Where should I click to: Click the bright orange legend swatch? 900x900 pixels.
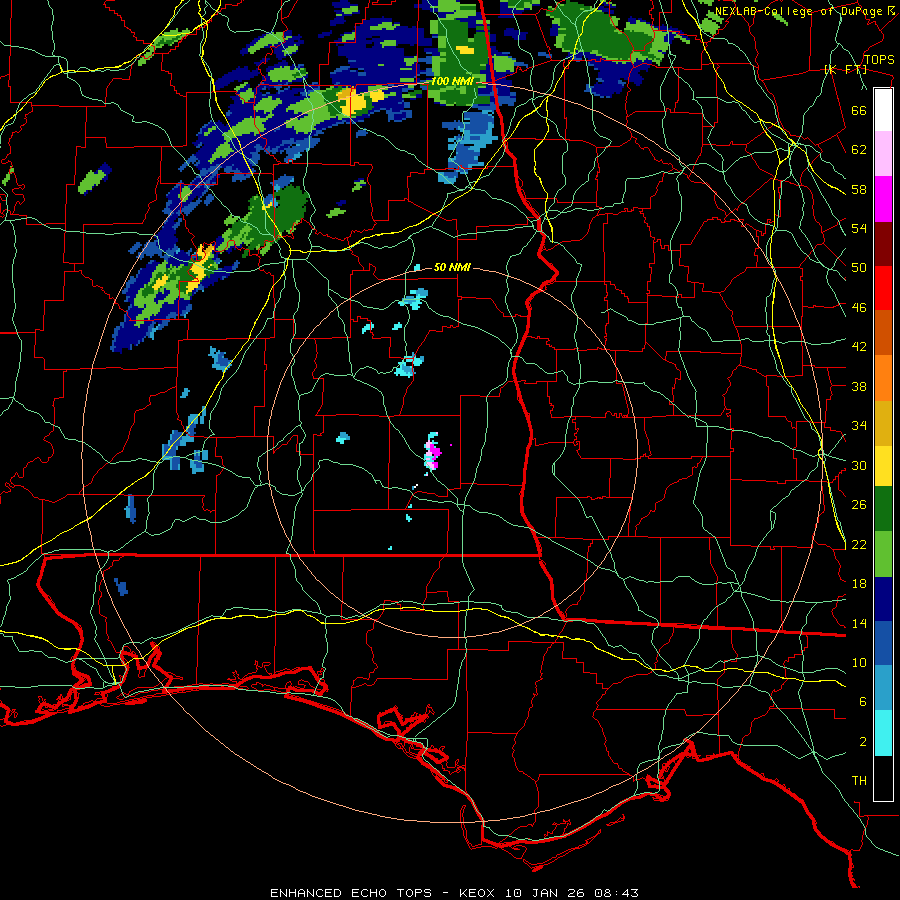tap(883, 378)
